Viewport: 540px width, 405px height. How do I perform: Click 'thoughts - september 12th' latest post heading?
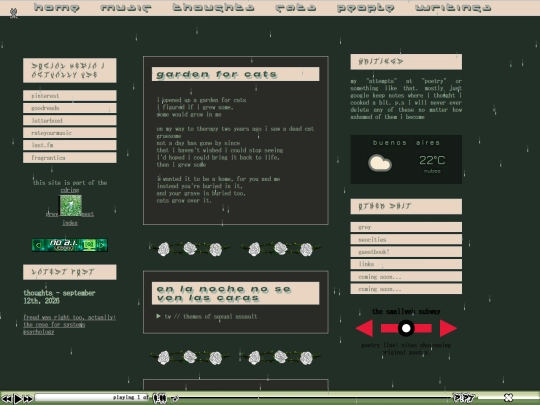click(x=59, y=297)
